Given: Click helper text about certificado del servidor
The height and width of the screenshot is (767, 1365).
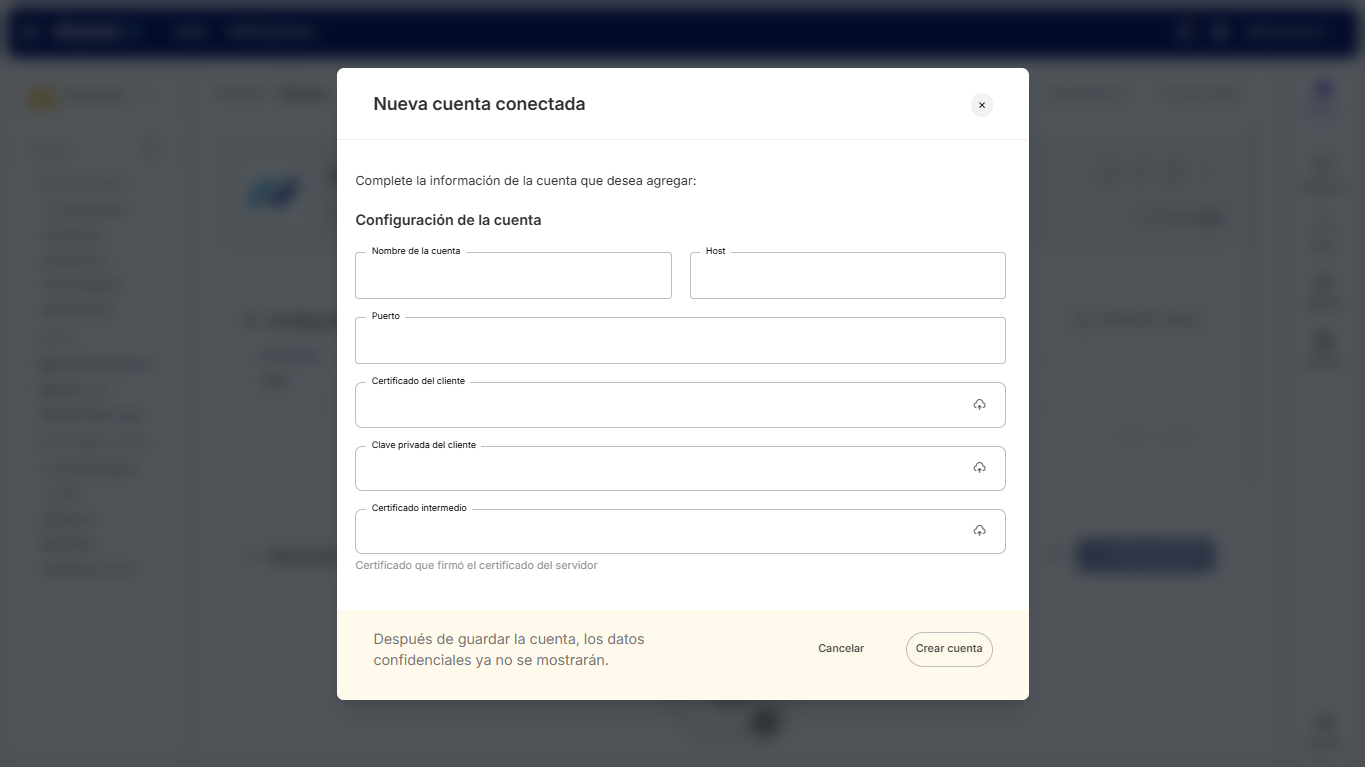Looking at the screenshot, I should click(x=476, y=566).
